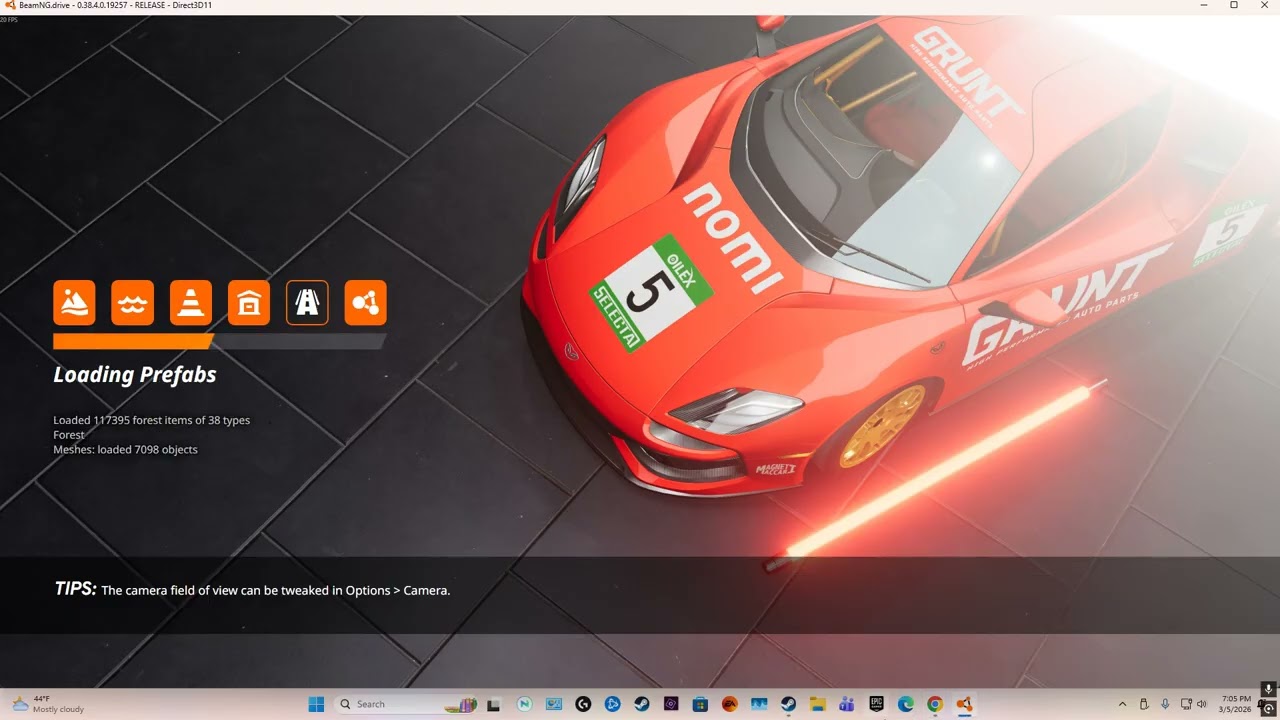Open Google Chrome from the taskbar
This screenshot has width=1280, height=720.
click(934, 704)
